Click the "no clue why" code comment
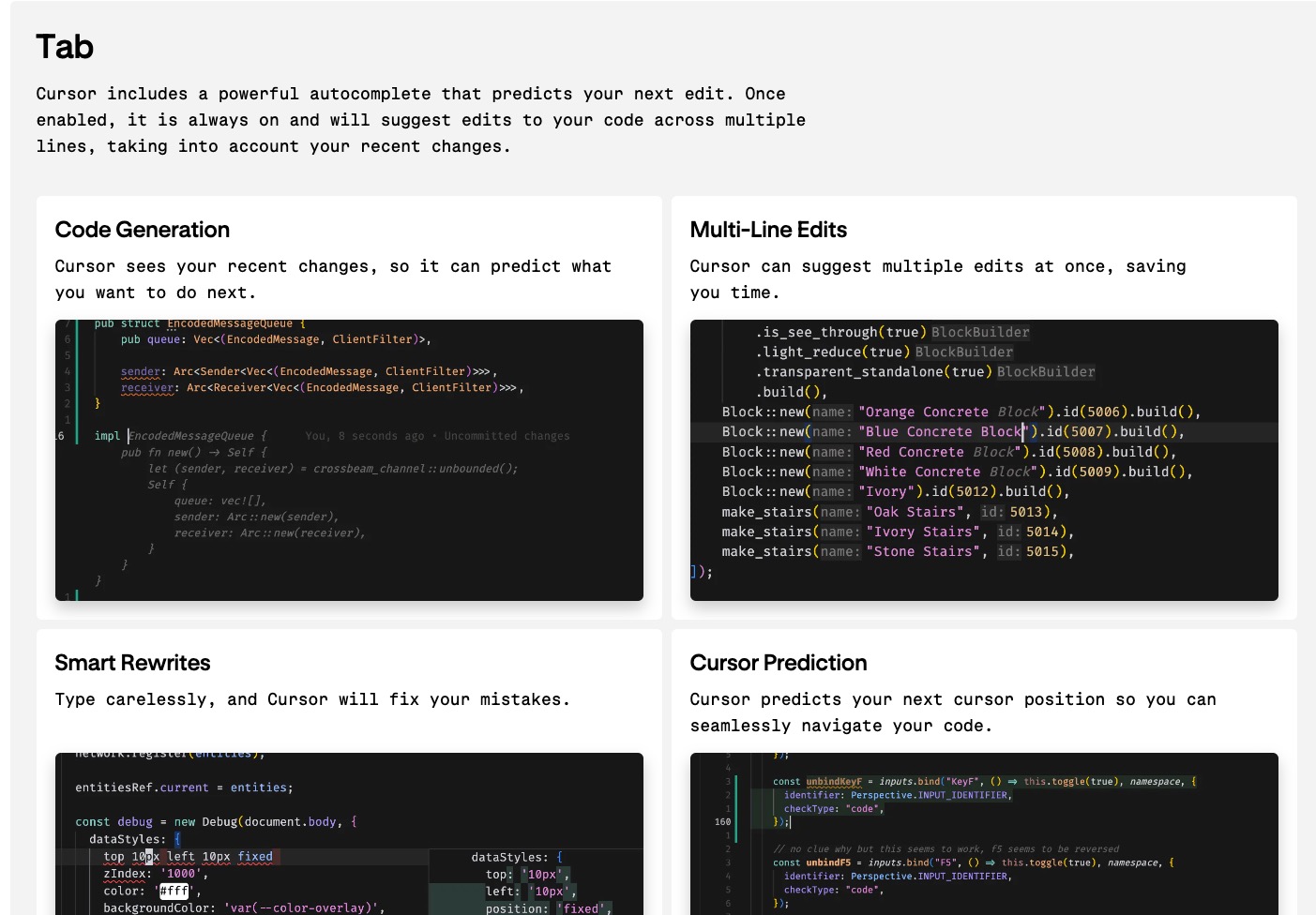 point(946,848)
